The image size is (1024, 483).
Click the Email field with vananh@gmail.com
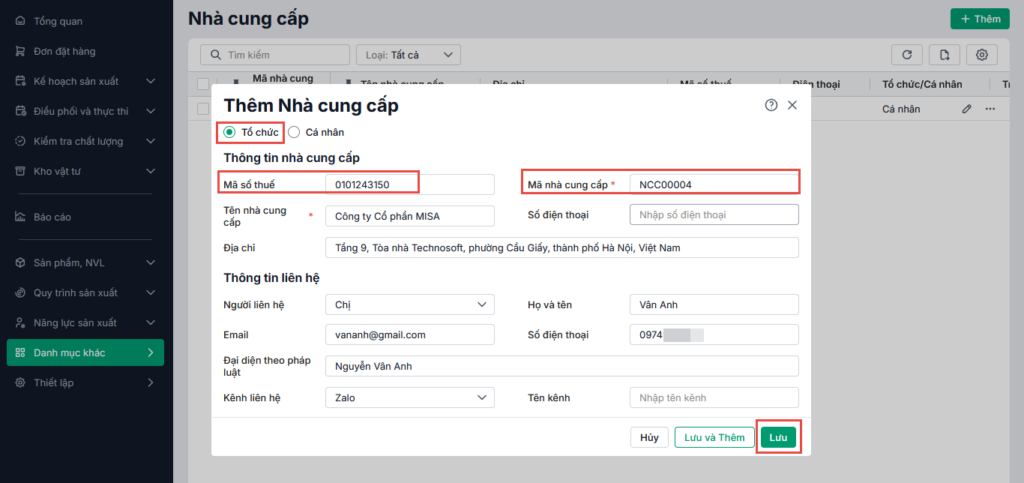[x=409, y=335]
